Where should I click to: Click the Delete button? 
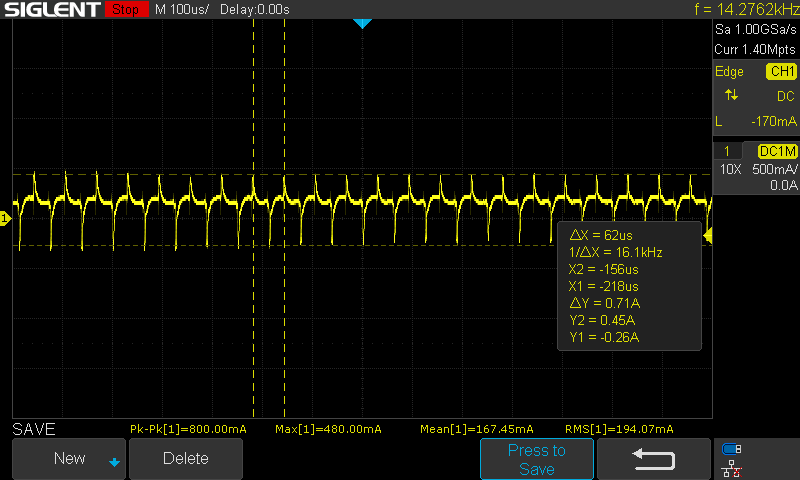click(x=186, y=458)
